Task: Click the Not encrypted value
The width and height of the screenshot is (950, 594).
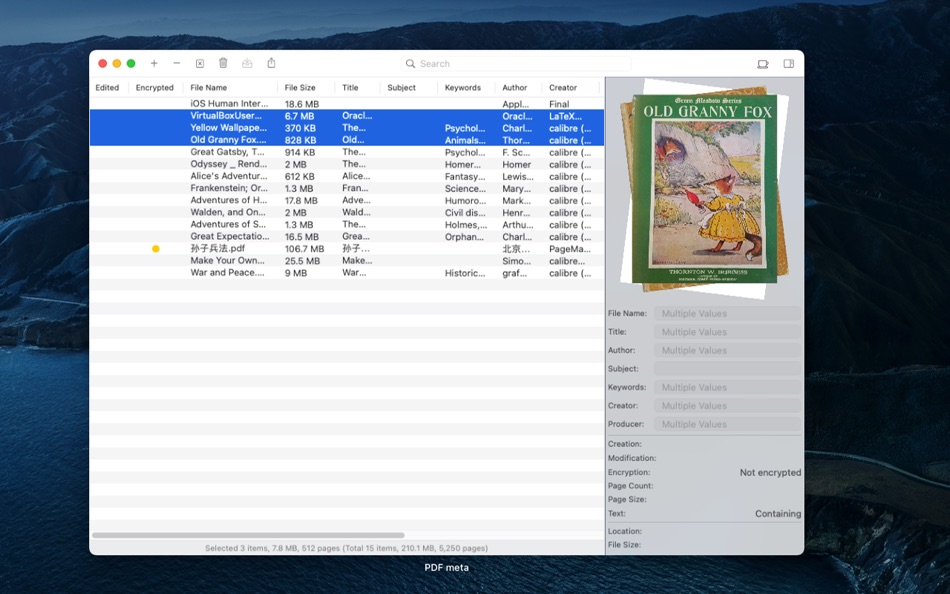Action: coord(770,472)
